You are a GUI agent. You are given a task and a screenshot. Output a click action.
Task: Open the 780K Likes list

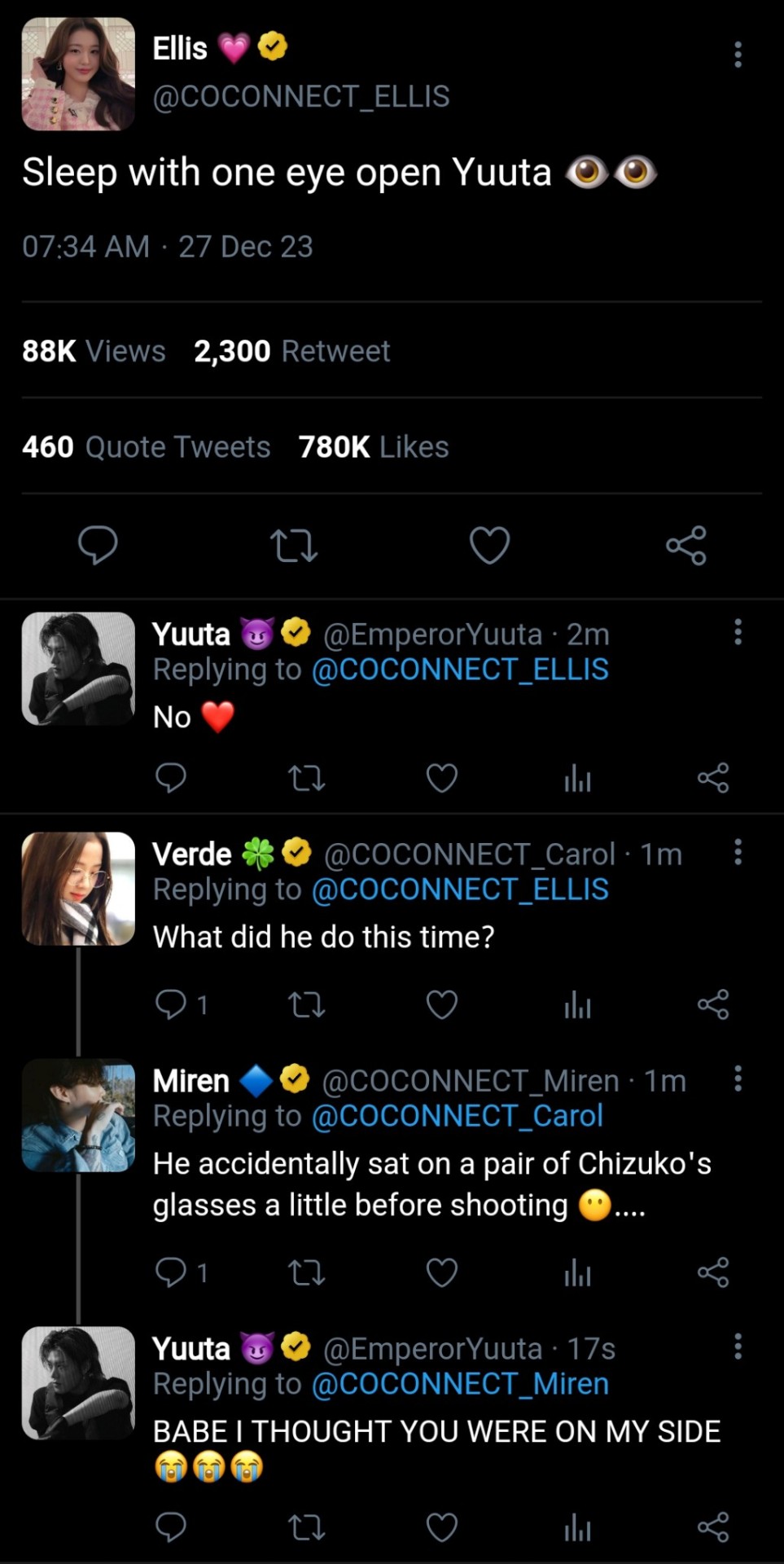point(374,446)
